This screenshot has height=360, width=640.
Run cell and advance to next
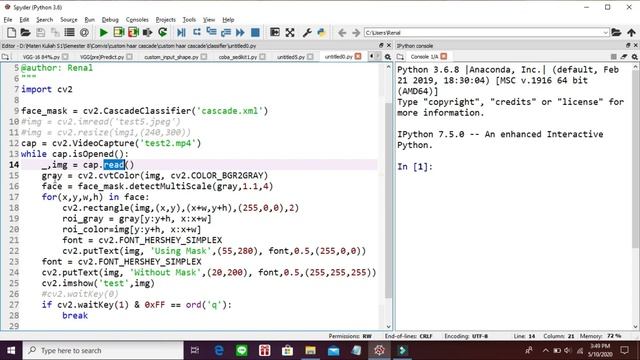coord(133,32)
